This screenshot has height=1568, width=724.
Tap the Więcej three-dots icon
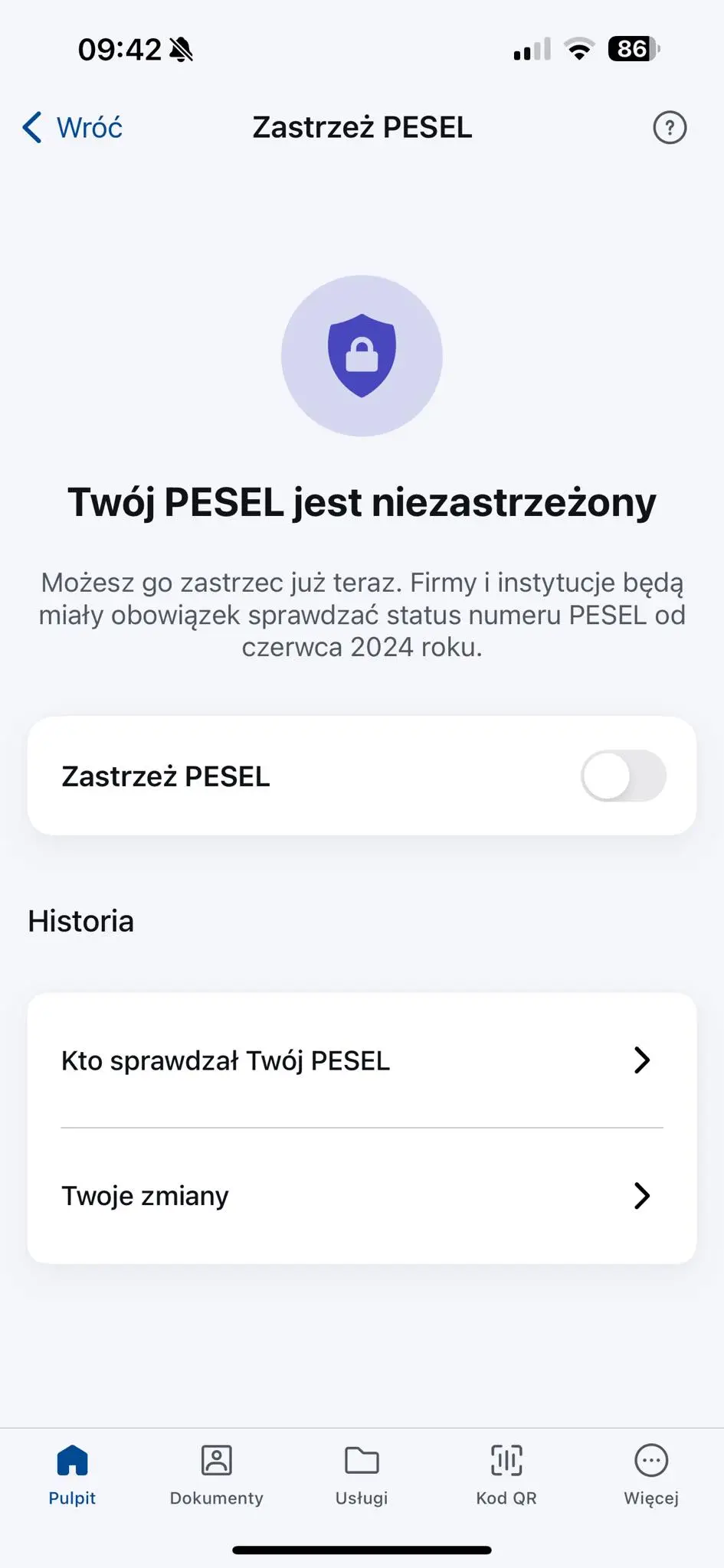(x=651, y=1460)
